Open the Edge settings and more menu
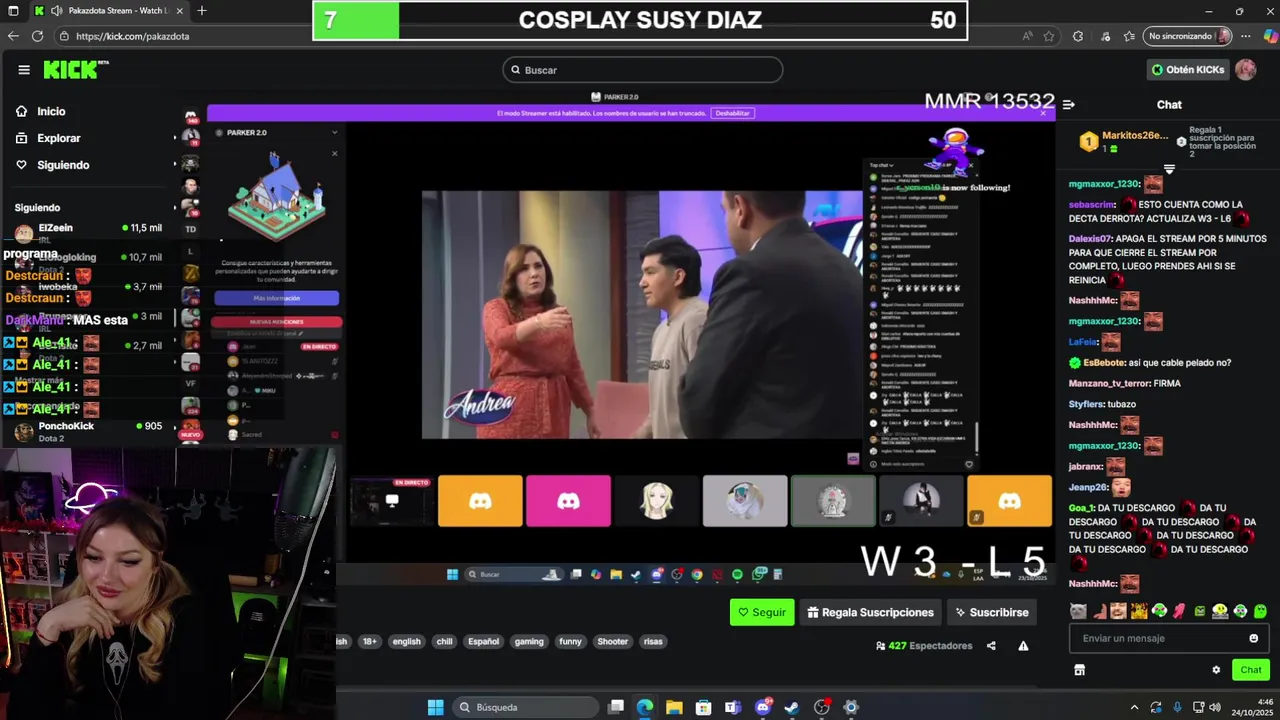The image size is (1280, 720). point(1248,36)
